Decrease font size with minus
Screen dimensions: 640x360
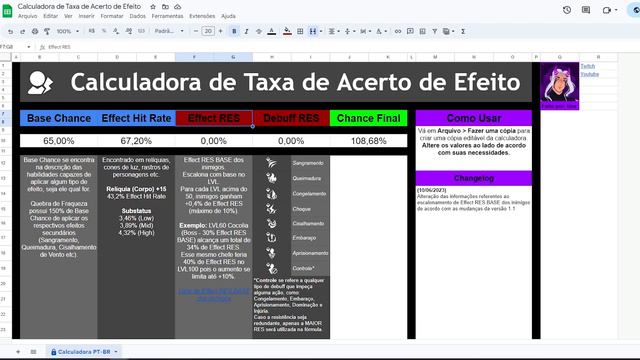[196, 31]
